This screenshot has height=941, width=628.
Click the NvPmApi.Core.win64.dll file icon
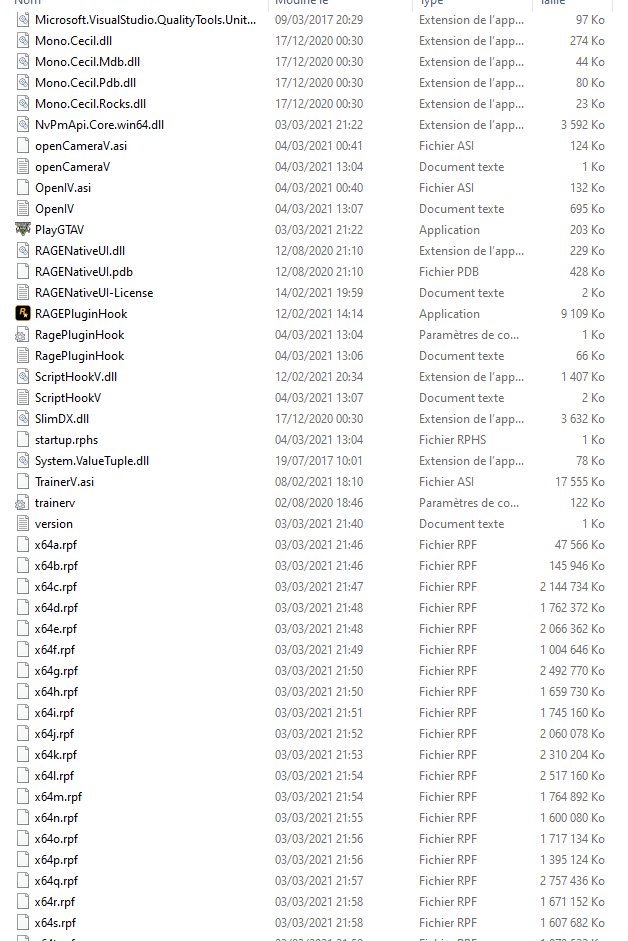[23, 125]
